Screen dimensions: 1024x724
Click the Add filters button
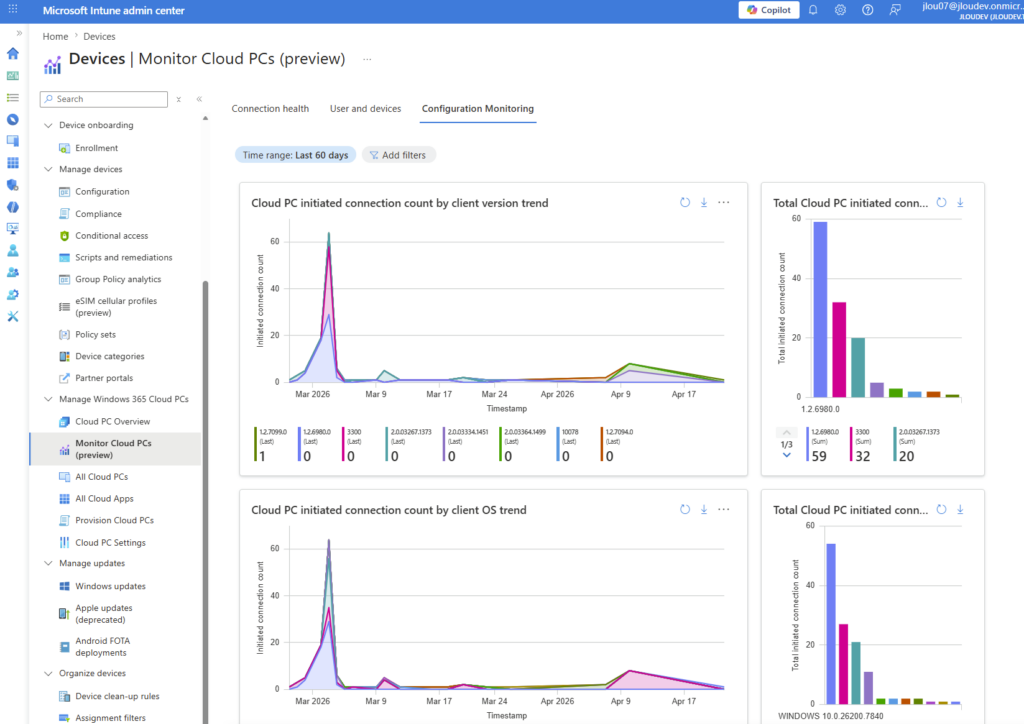[398, 155]
